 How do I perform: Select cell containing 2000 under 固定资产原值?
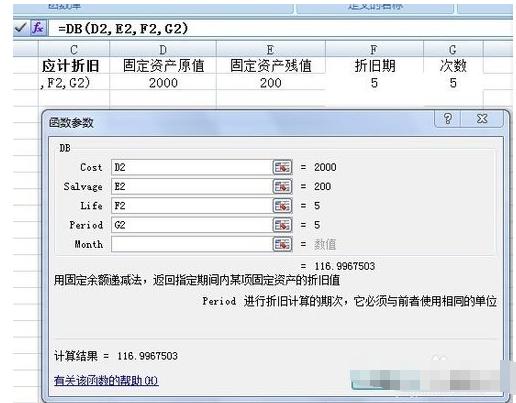click(163, 83)
